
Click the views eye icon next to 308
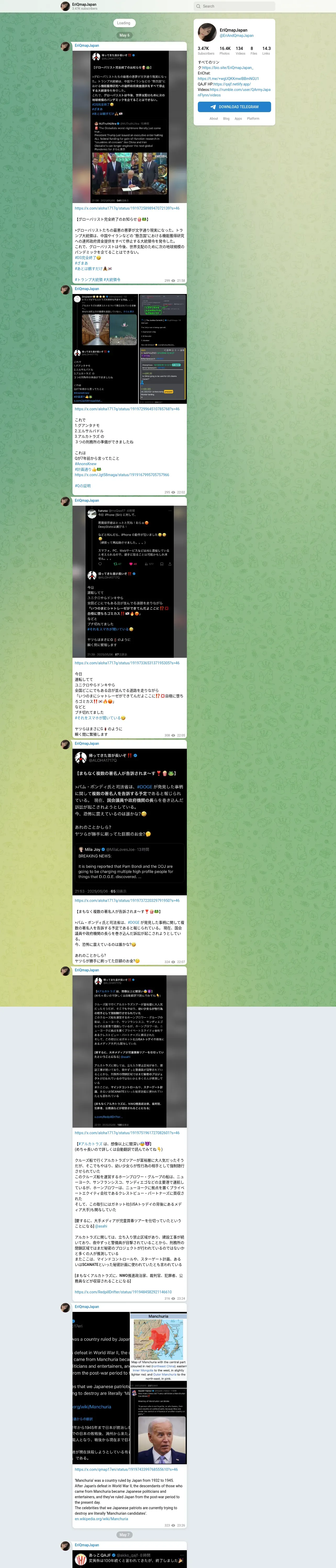click(x=173, y=735)
